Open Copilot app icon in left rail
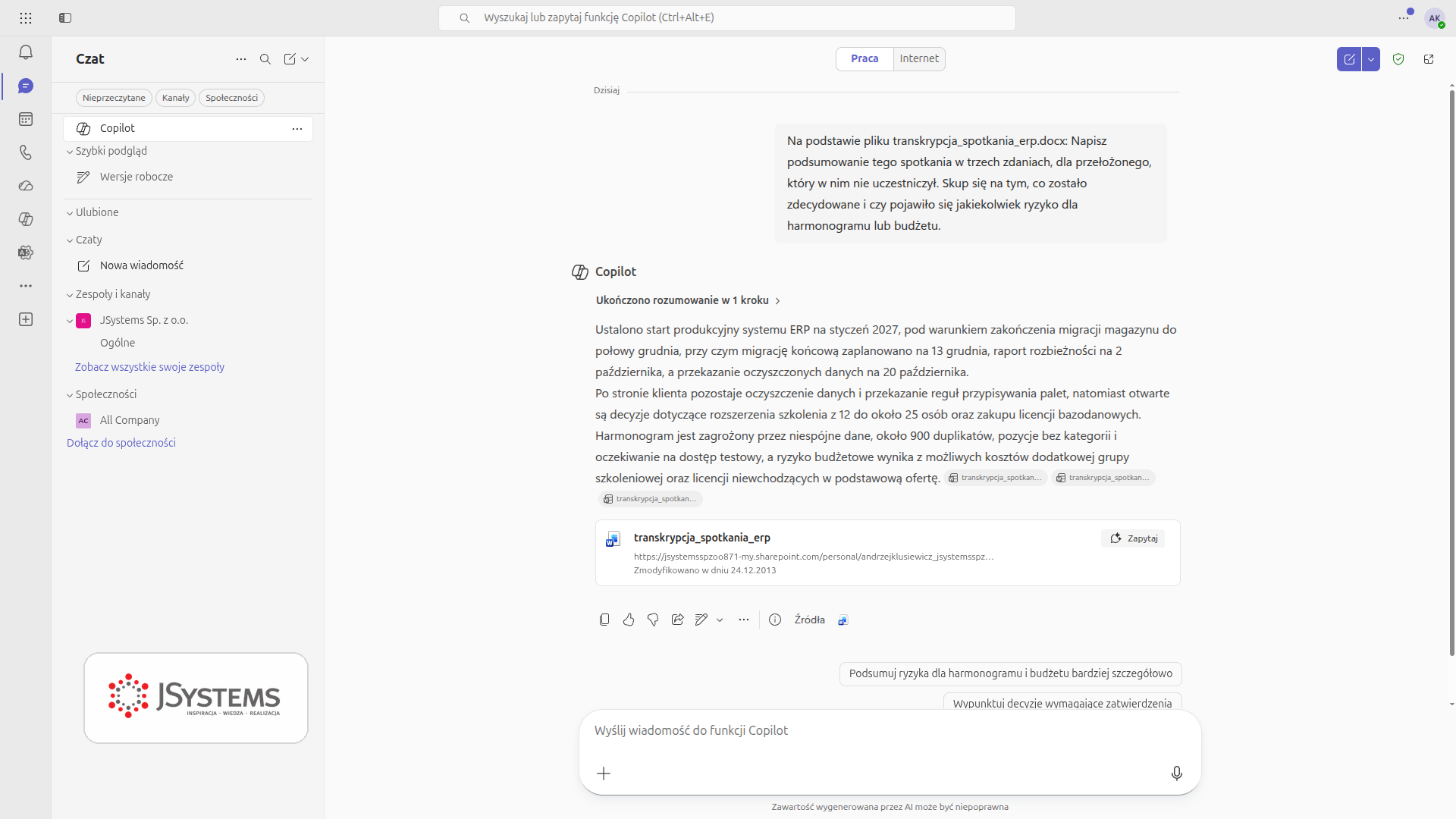This screenshot has width=1456, height=819. 26,219
